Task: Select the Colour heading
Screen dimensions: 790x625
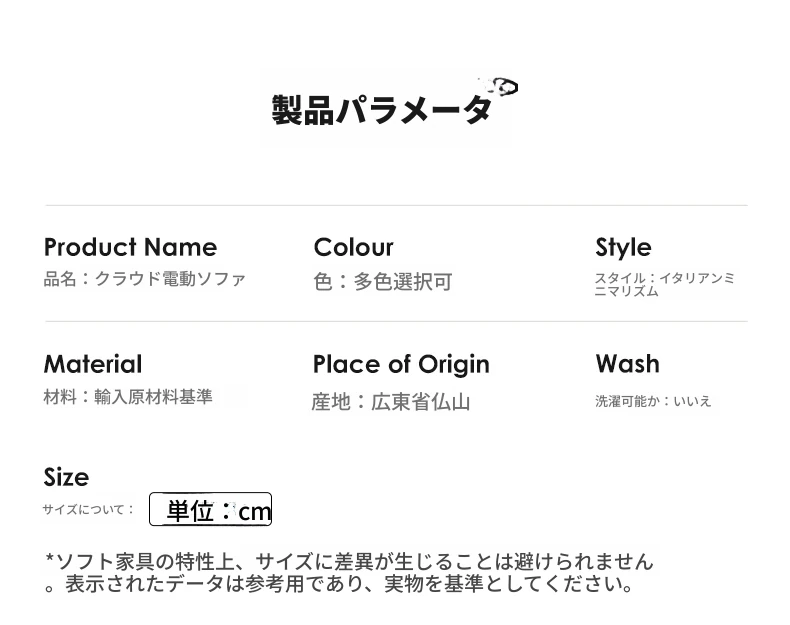Action: point(353,247)
